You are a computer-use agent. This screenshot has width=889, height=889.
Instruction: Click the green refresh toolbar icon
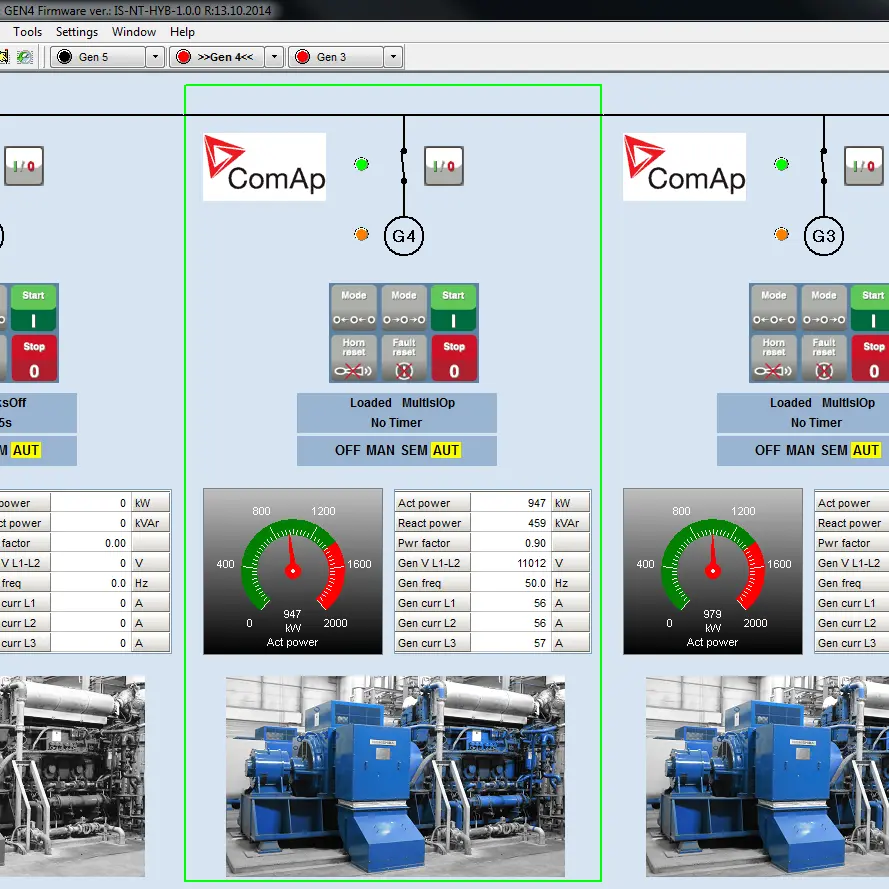(x=24, y=57)
